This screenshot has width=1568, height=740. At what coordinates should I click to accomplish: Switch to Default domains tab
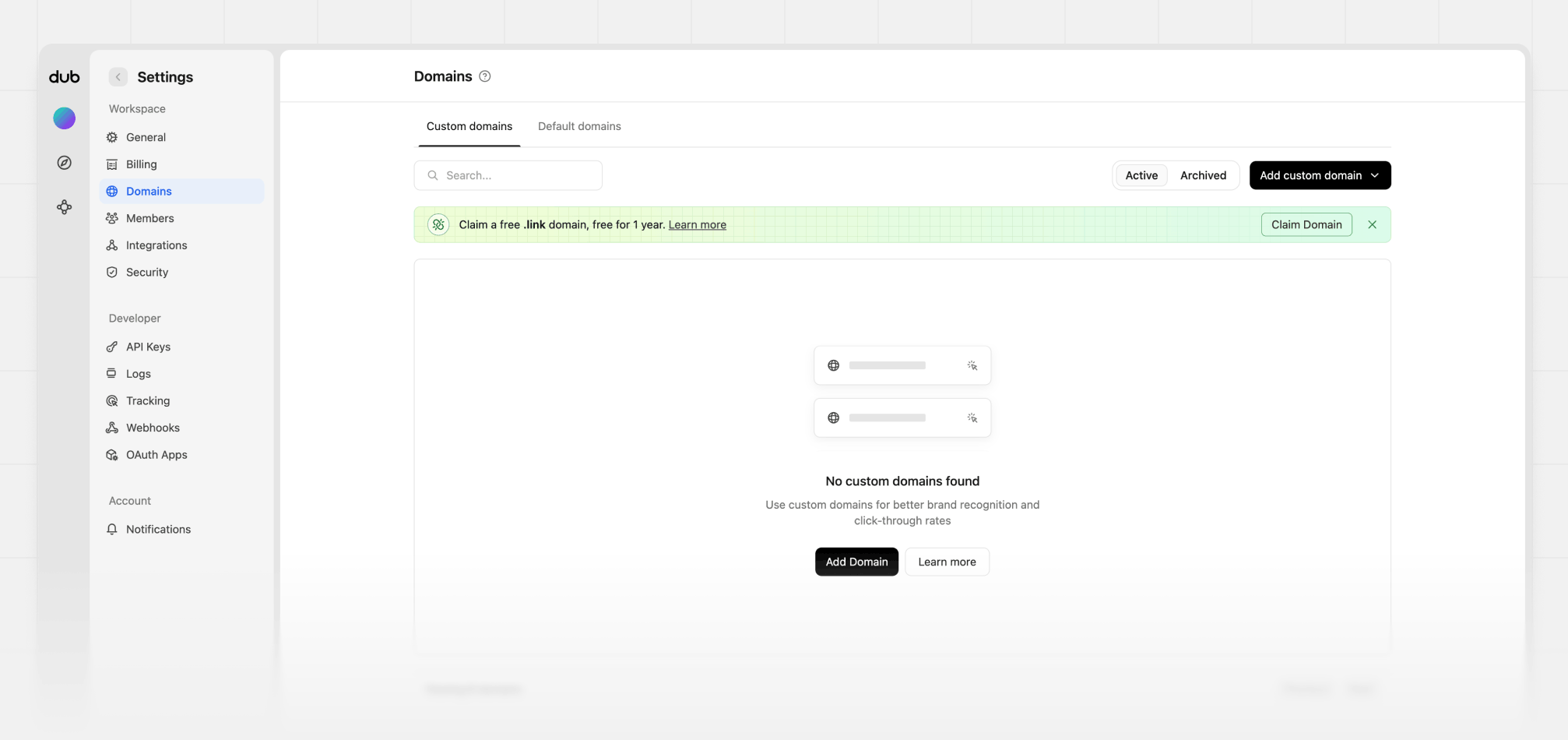pos(579,126)
